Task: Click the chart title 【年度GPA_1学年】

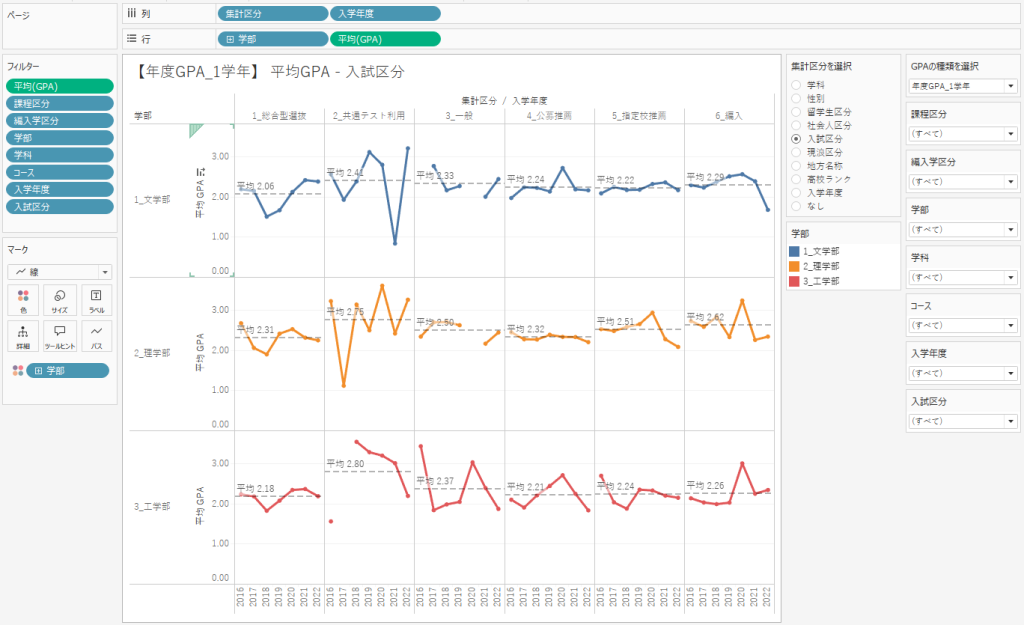Action: pos(196,72)
